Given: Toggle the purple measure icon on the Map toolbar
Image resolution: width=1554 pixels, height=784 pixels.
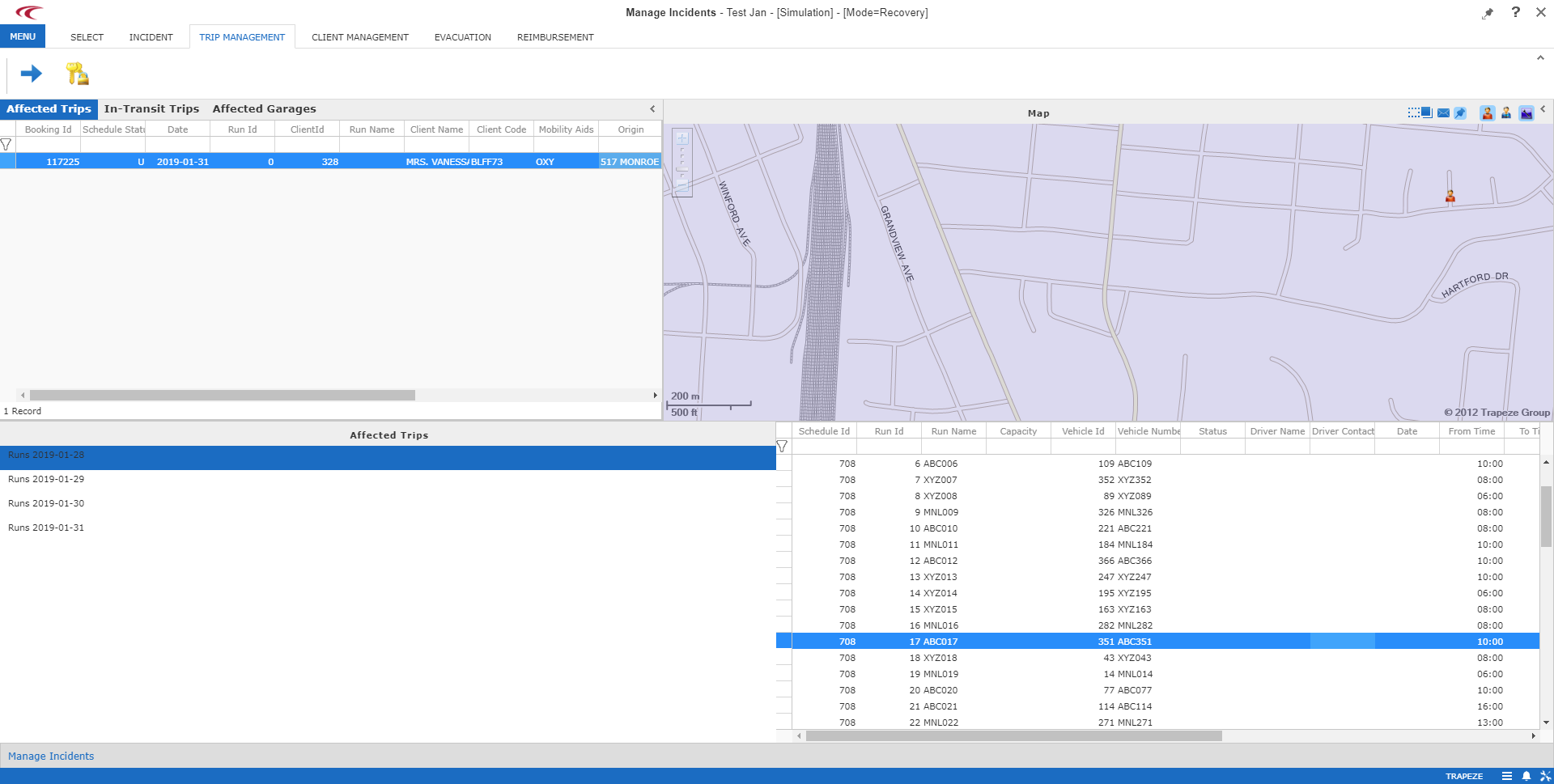Looking at the screenshot, I should click(x=1527, y=112).
